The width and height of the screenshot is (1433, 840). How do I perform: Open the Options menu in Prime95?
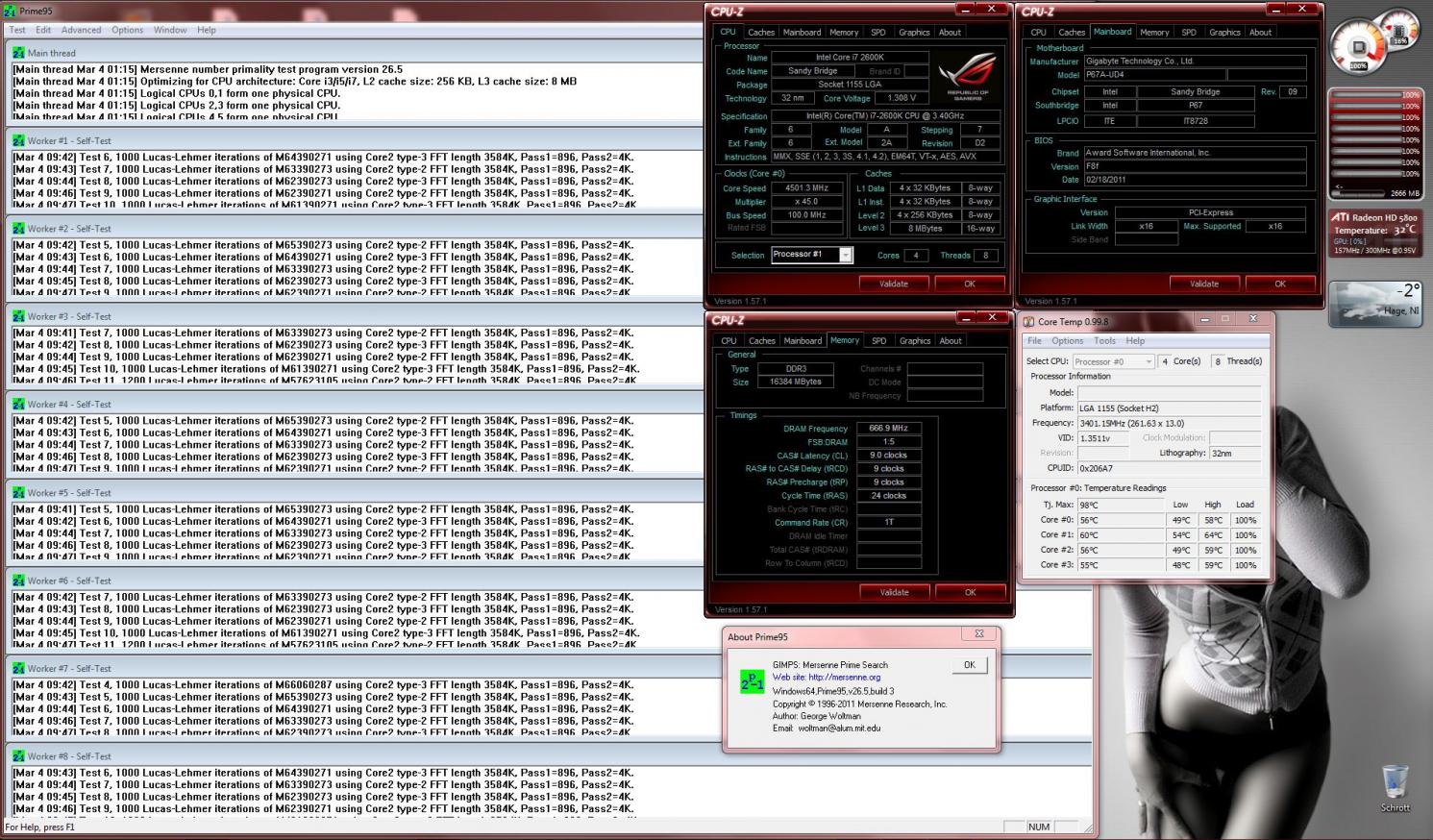[x=127, y=30]
